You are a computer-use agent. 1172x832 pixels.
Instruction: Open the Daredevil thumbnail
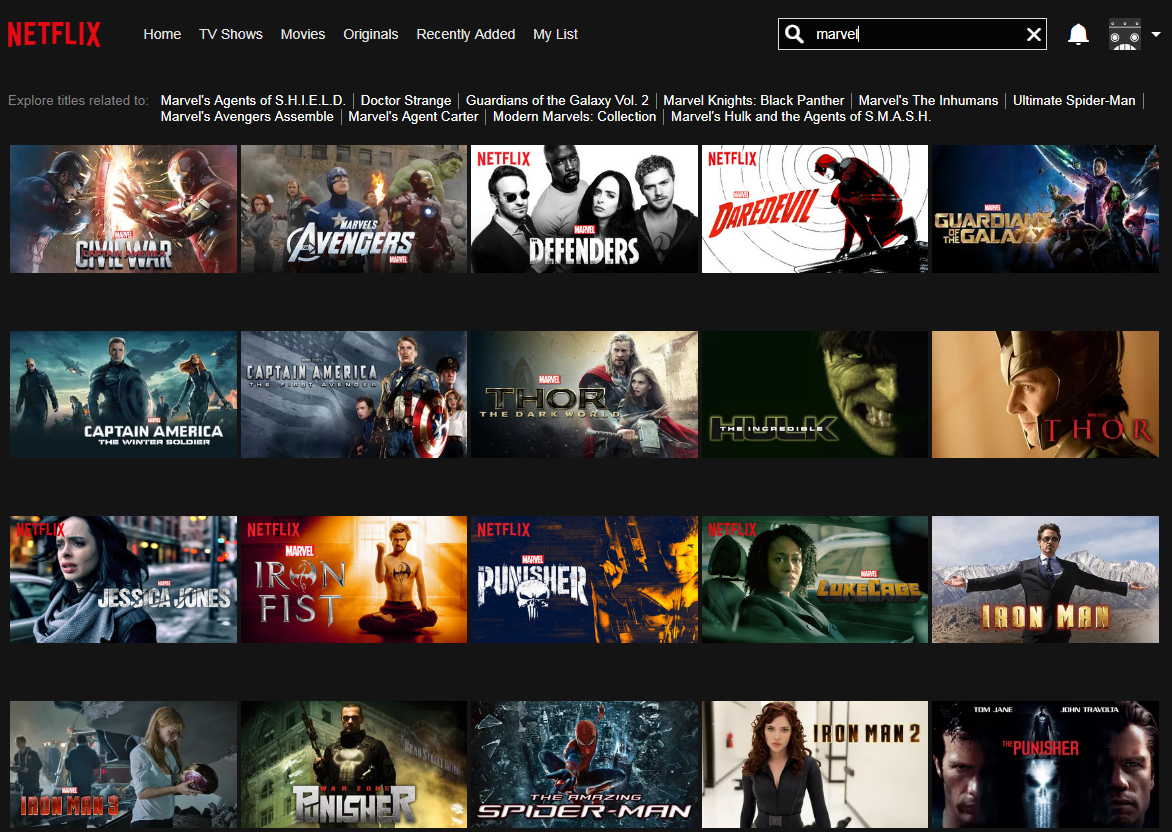pyautogui.click(x=815, y=209)
